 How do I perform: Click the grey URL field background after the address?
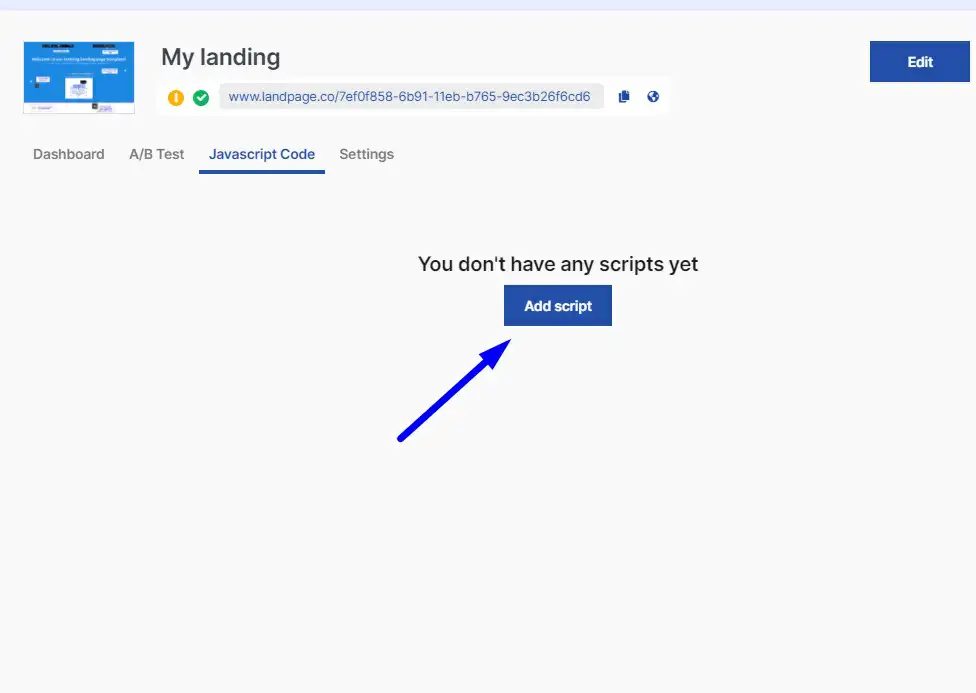[x=598, y=97]
